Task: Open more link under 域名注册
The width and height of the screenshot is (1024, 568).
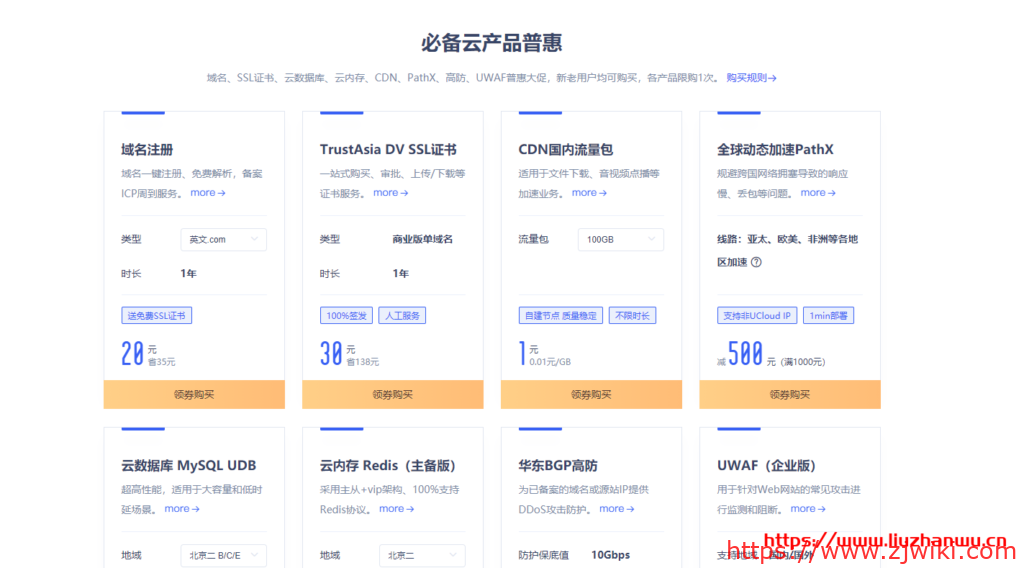Action: [208, 193]
